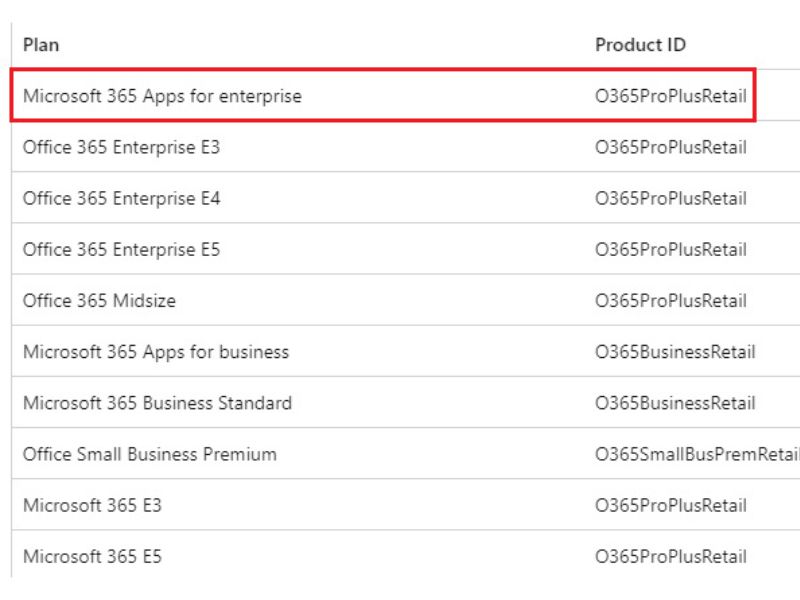800x600 pixels.
Task: Select Office Small Business Premium plan
Action: [x=150, y=454]
